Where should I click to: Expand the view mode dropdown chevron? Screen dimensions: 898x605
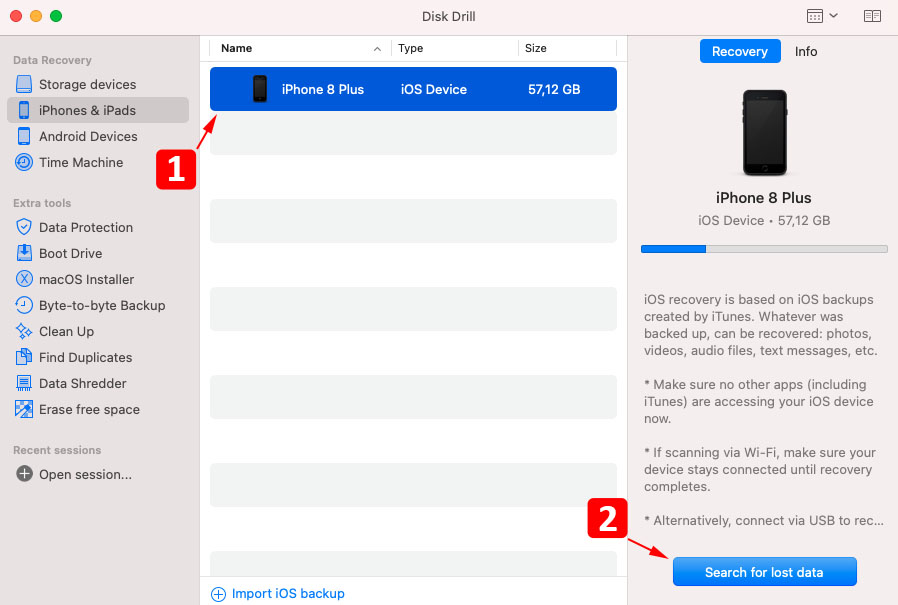[833, 15]
